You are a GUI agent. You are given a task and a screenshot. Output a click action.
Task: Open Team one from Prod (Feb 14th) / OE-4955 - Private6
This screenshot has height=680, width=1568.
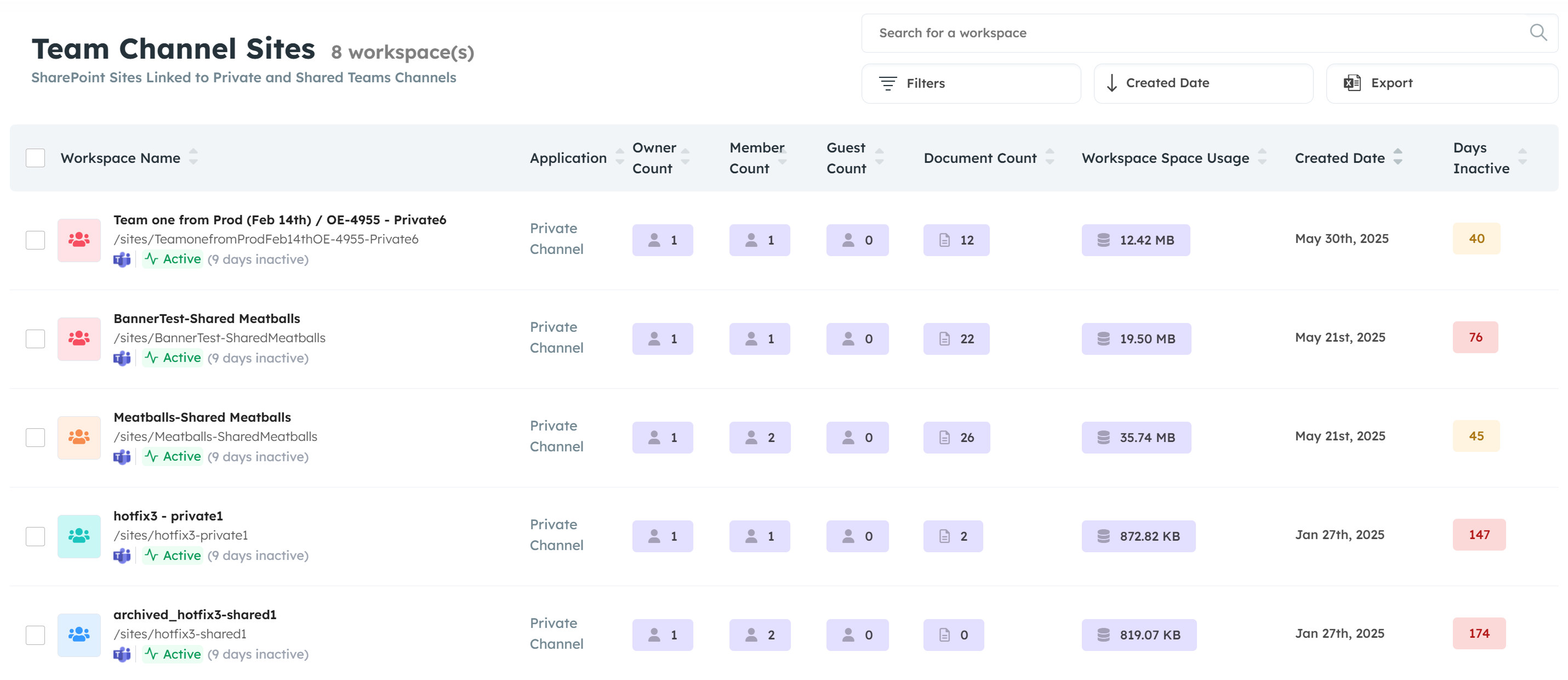click(280, 220)
